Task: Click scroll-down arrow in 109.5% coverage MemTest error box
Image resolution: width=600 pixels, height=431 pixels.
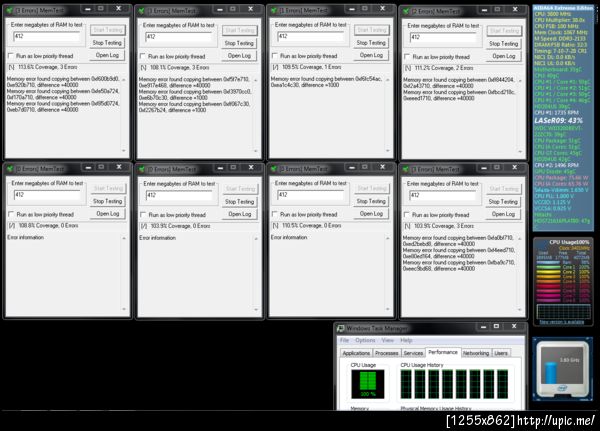Action: [388, 150]
